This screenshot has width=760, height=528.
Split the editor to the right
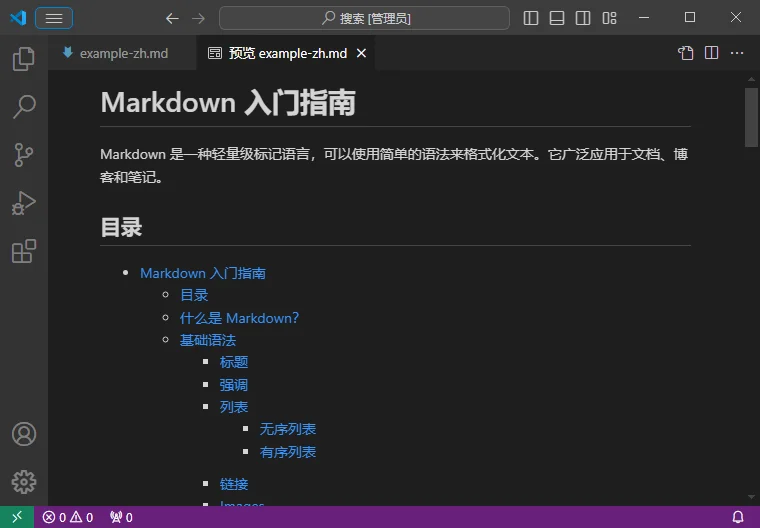(711, 53)
